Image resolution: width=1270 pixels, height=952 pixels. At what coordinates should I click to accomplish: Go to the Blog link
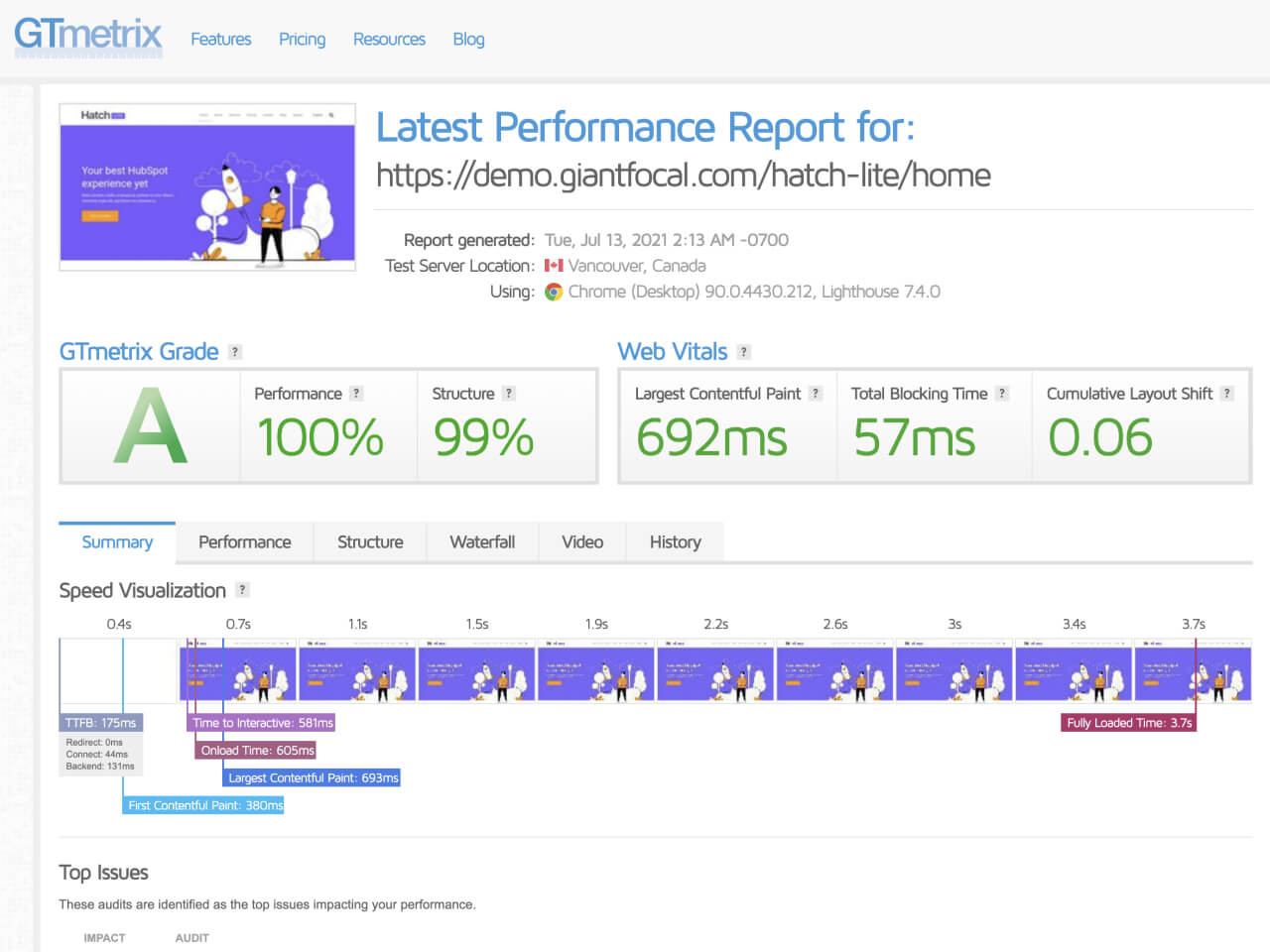tap(468, 39)
